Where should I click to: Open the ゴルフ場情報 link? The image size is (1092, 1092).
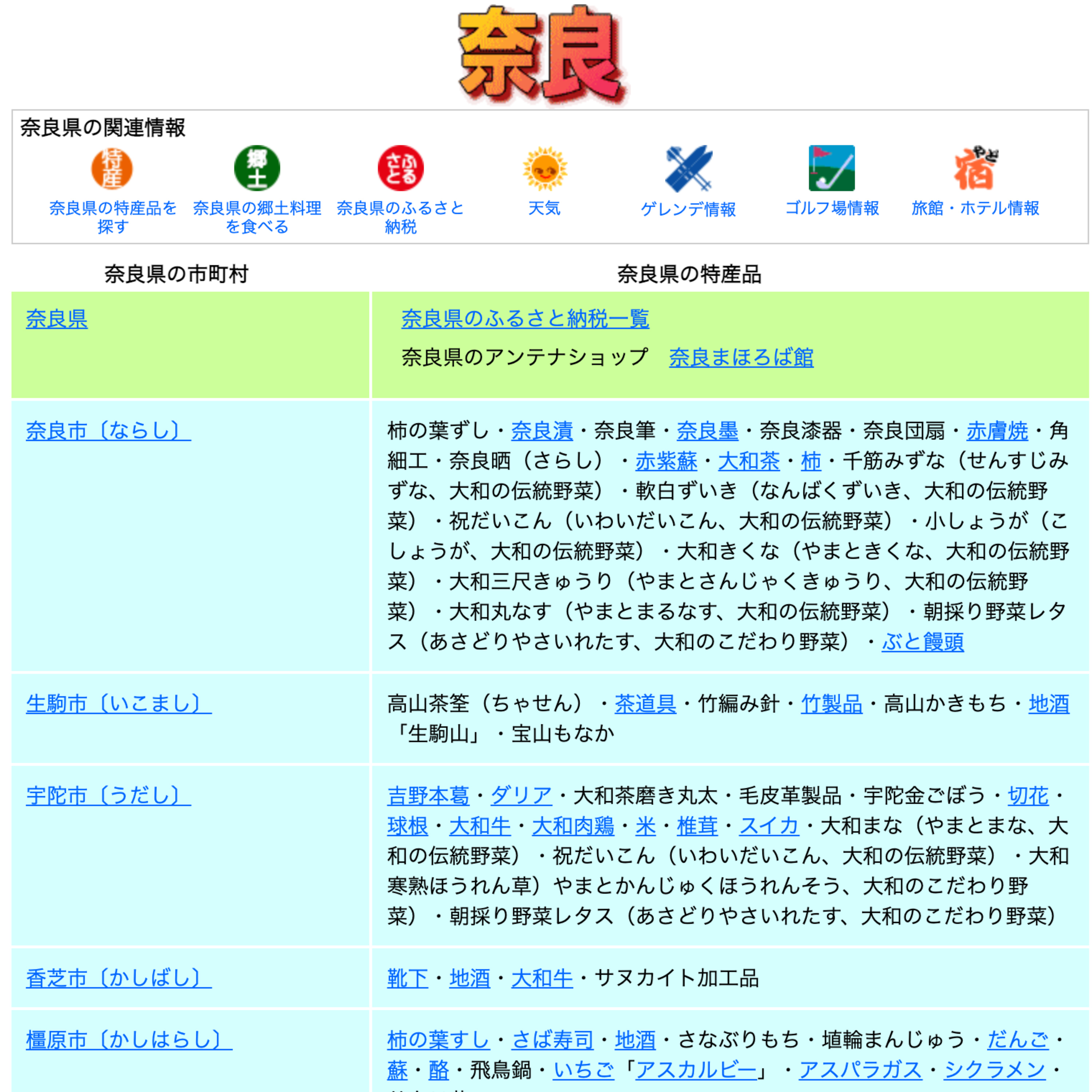pyautogui.click(x=831, y=208)
